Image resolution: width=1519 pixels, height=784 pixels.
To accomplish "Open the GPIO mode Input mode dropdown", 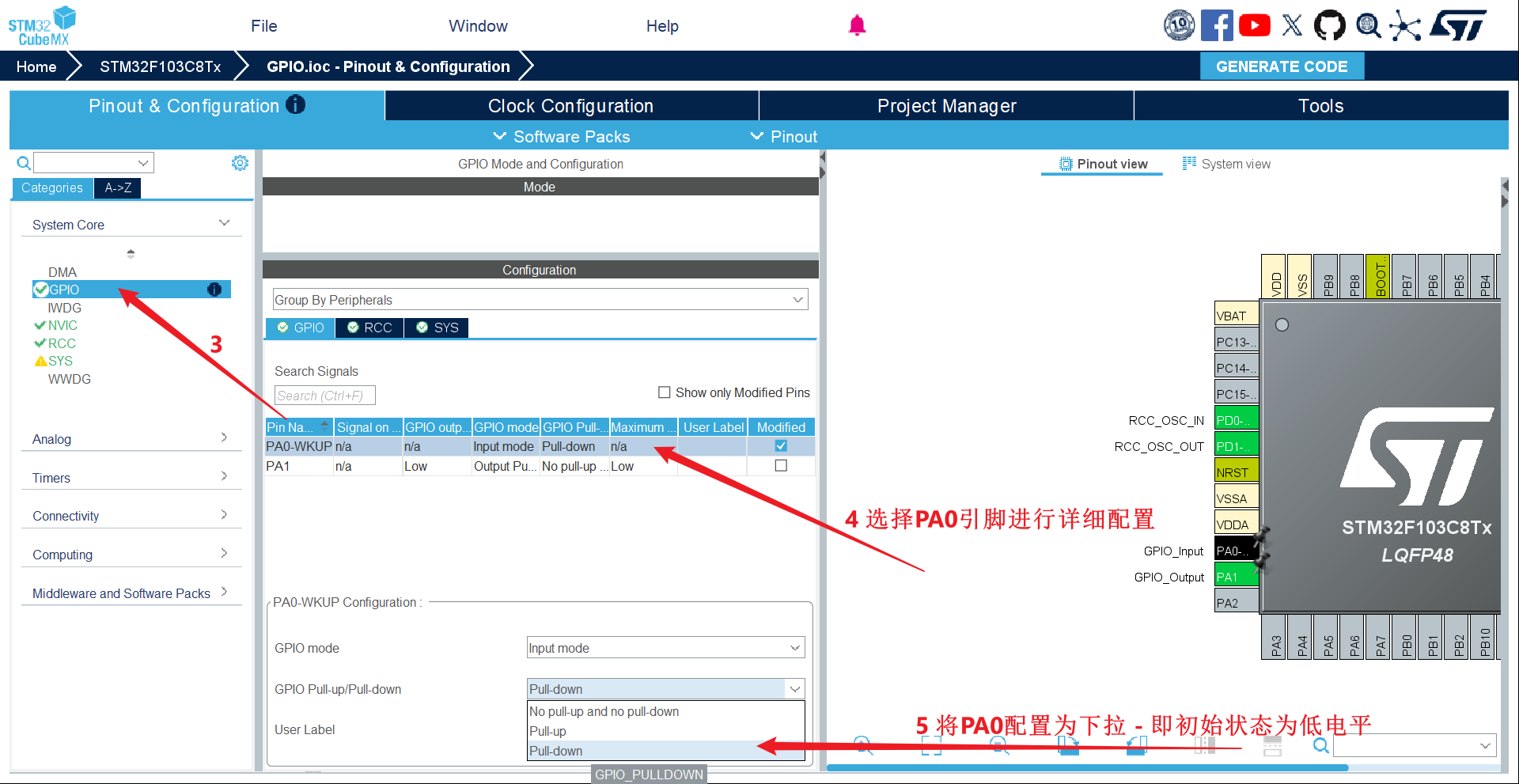I will point(666,648).
